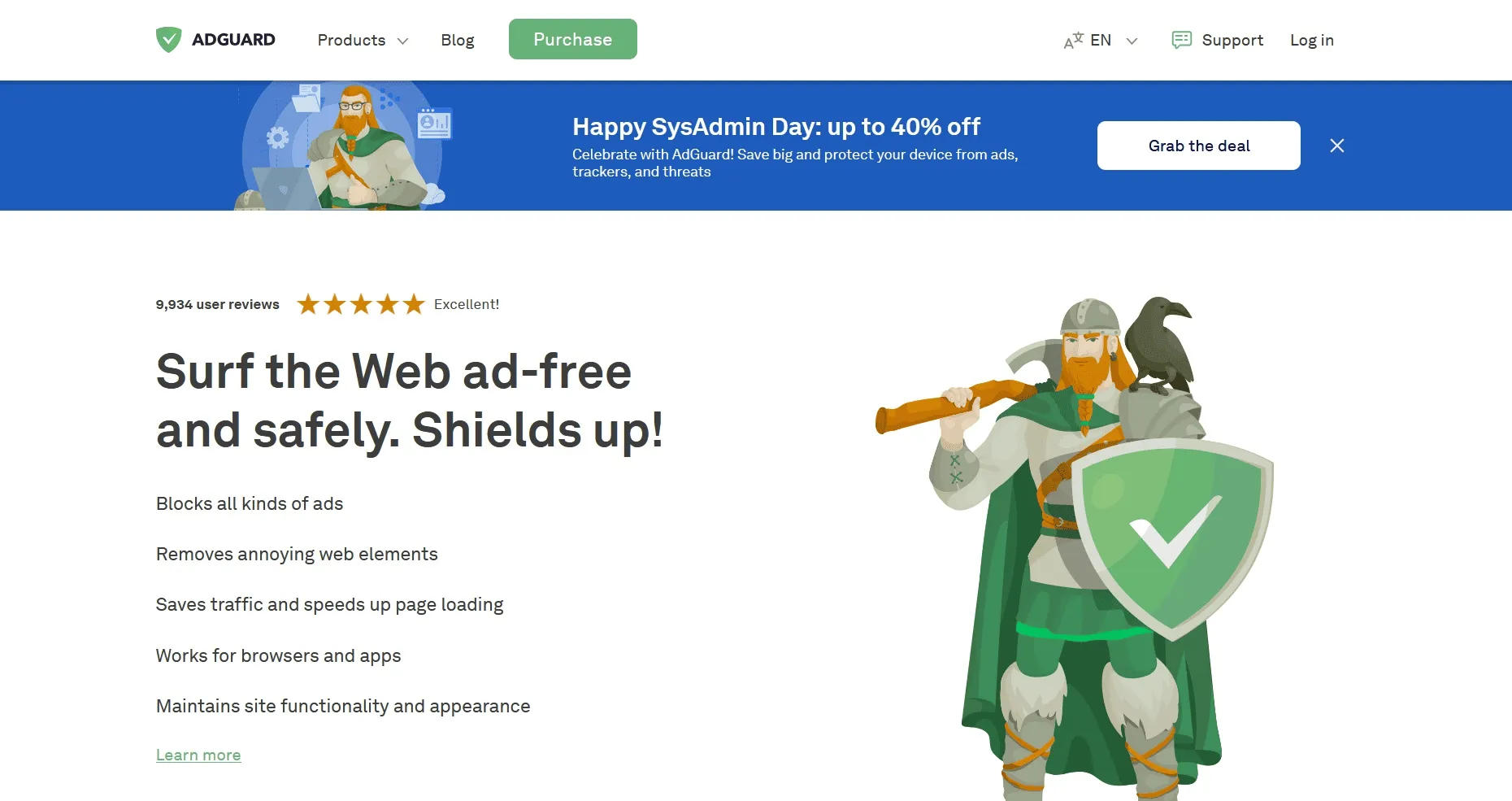This screenshot has width=1512, height=801.
Task: Click the 9,934 user reviews text
Action: [217, 304]
